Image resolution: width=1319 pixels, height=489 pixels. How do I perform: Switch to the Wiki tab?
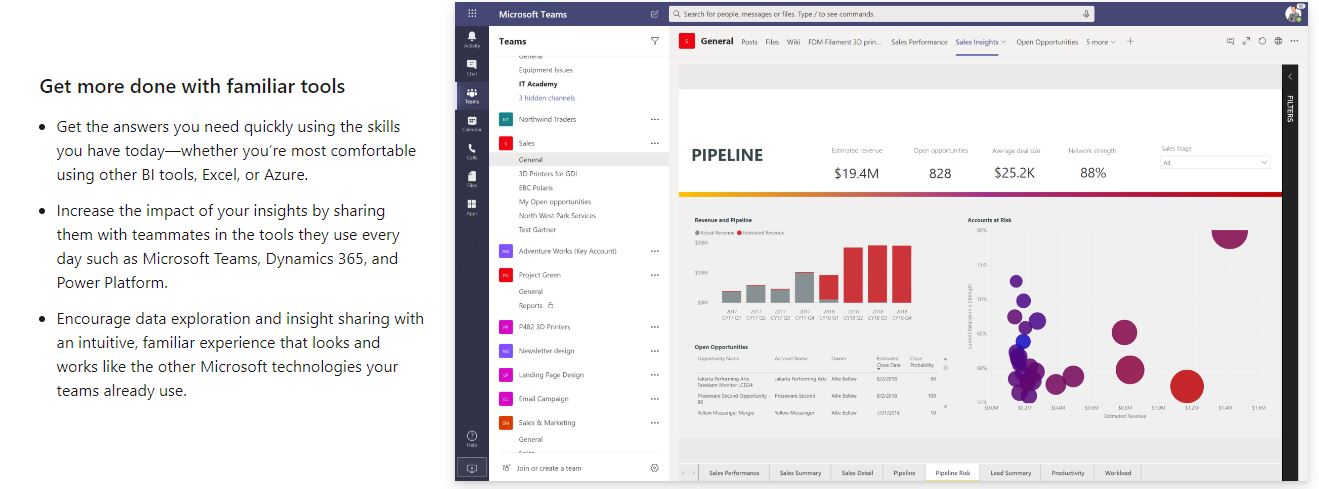(794, 42)
